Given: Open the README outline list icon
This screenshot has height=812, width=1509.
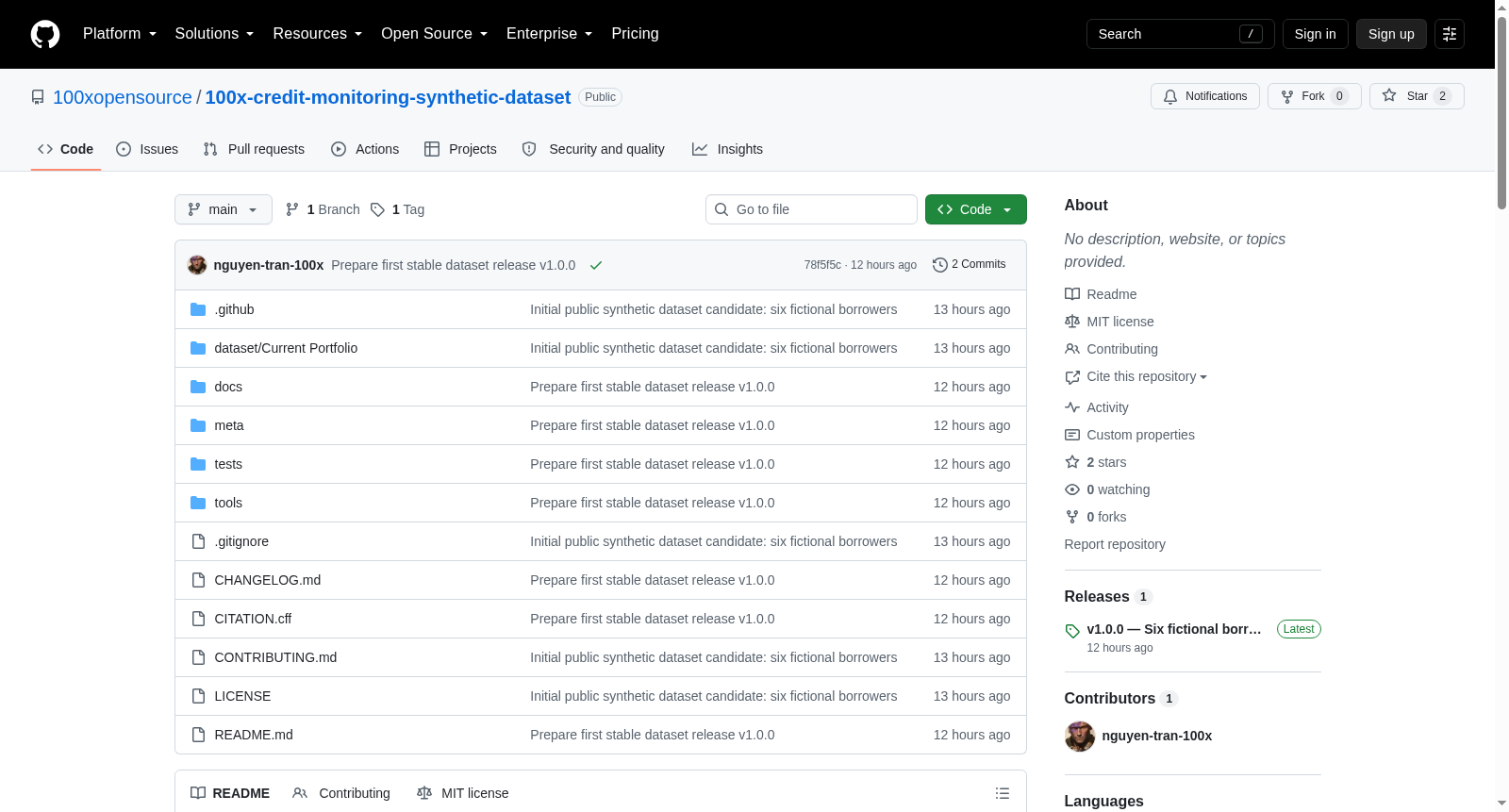Looking at the screenshot, I should [1003, 794].
